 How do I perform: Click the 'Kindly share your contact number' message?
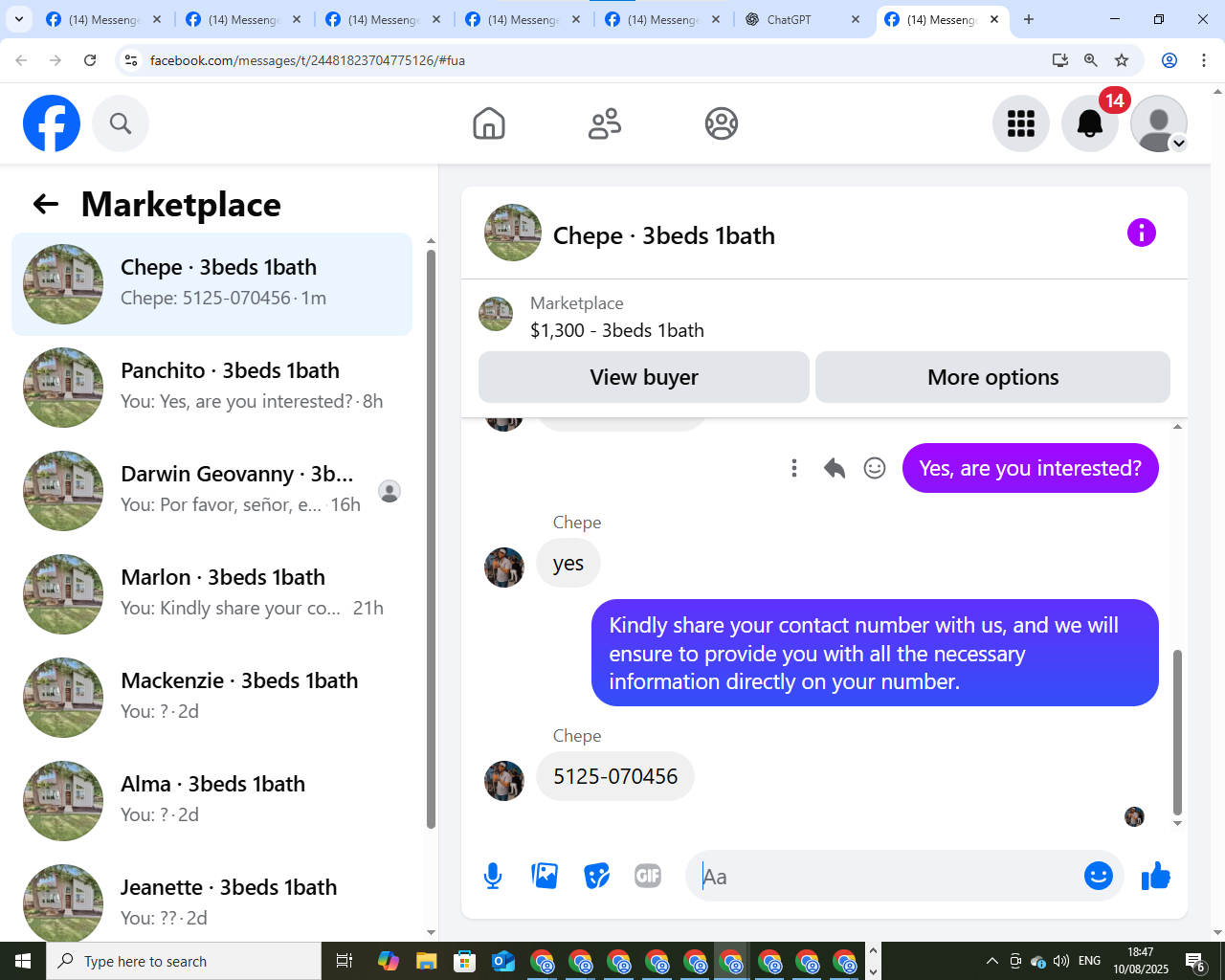click(875, 653)
